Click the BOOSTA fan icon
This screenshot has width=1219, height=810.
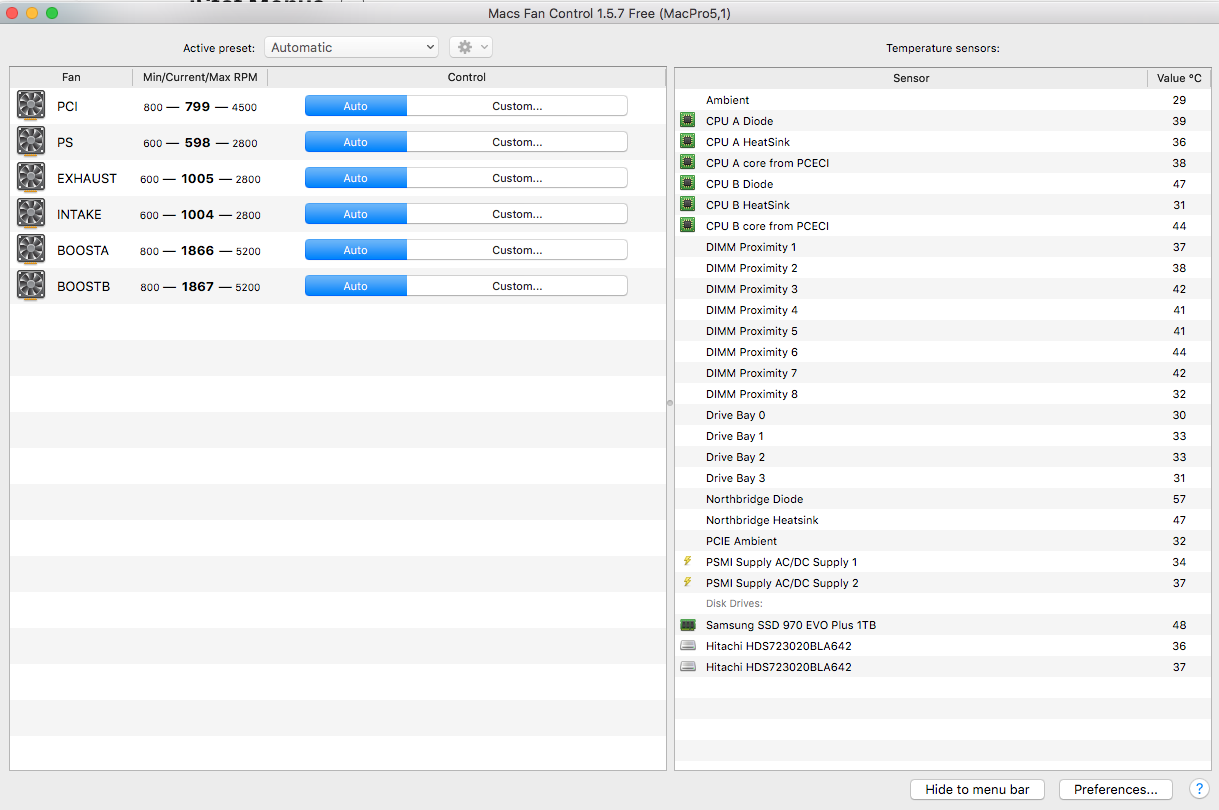31,250
